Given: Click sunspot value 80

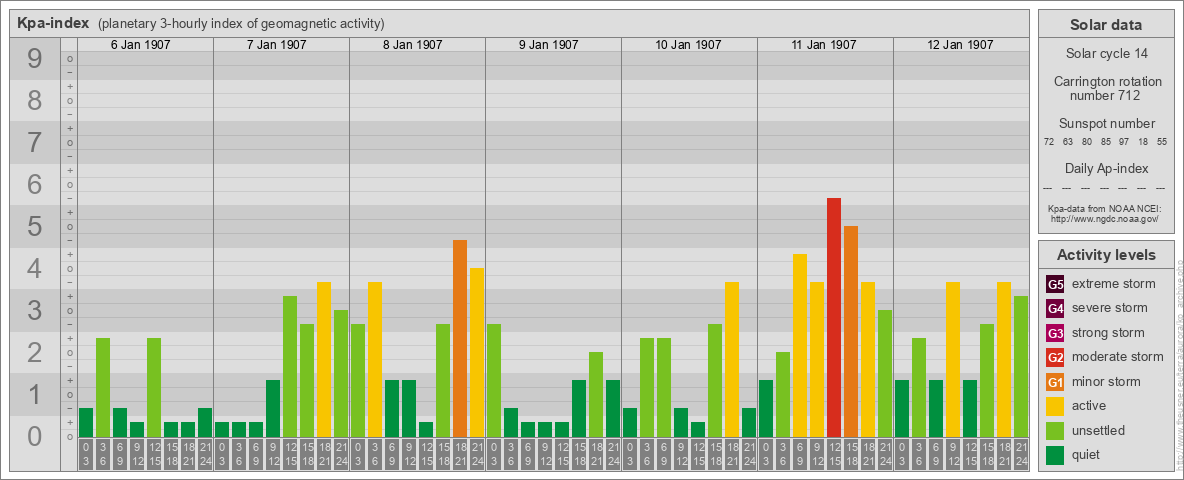Looking at the screenshot, I should tap(1087, 141).
